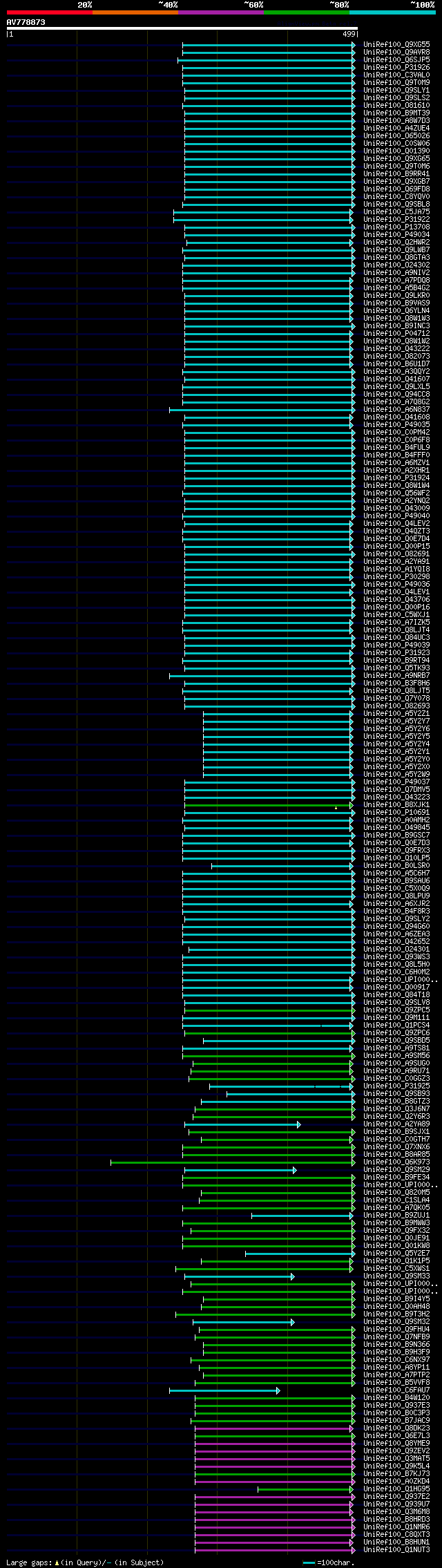
Task: Click UniRef100_Q1HG95 label
Action: (x=396, y=1489)
